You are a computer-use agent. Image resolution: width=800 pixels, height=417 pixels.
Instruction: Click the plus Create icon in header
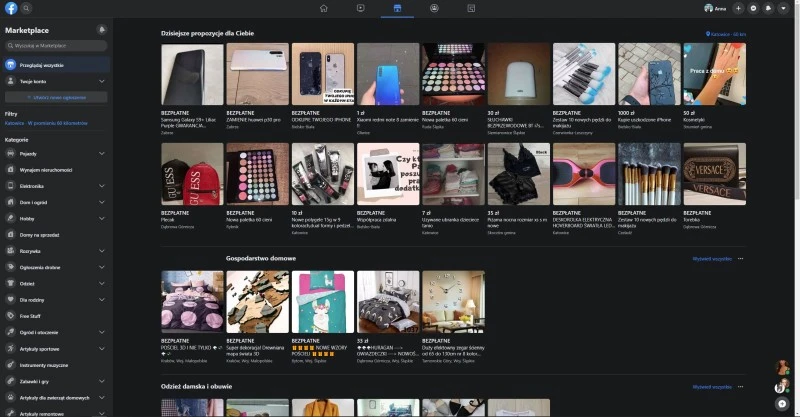[x=738, y=8]
